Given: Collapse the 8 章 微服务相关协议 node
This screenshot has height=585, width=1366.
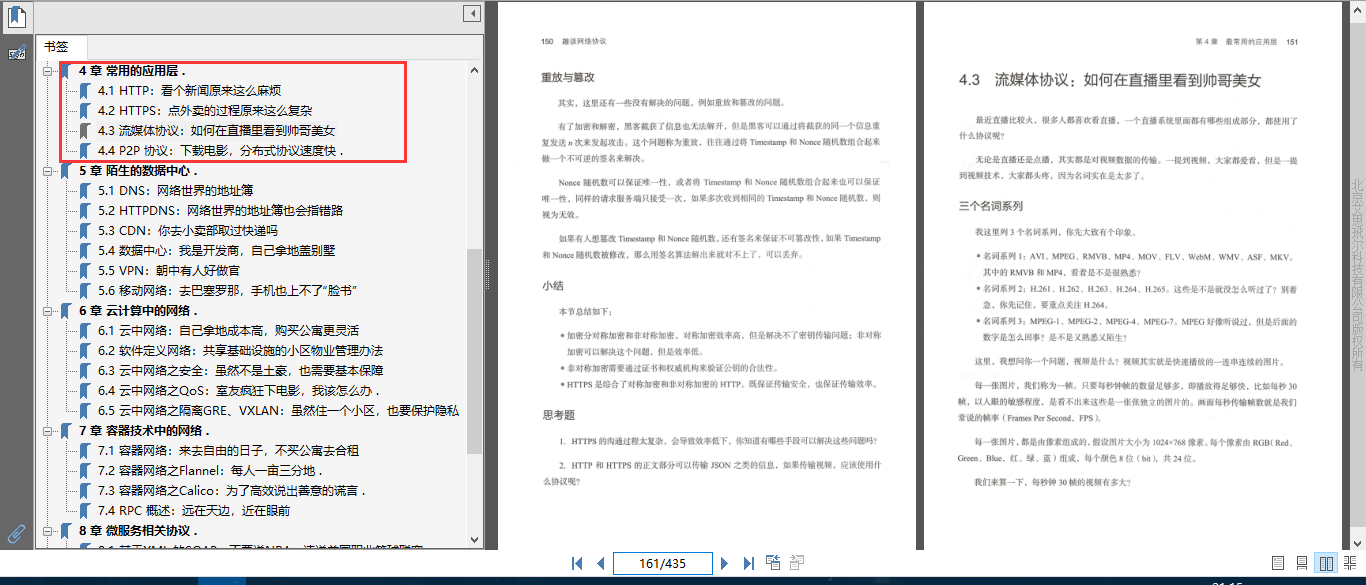Looking at the screenshot, I should (x=46, y=531).
